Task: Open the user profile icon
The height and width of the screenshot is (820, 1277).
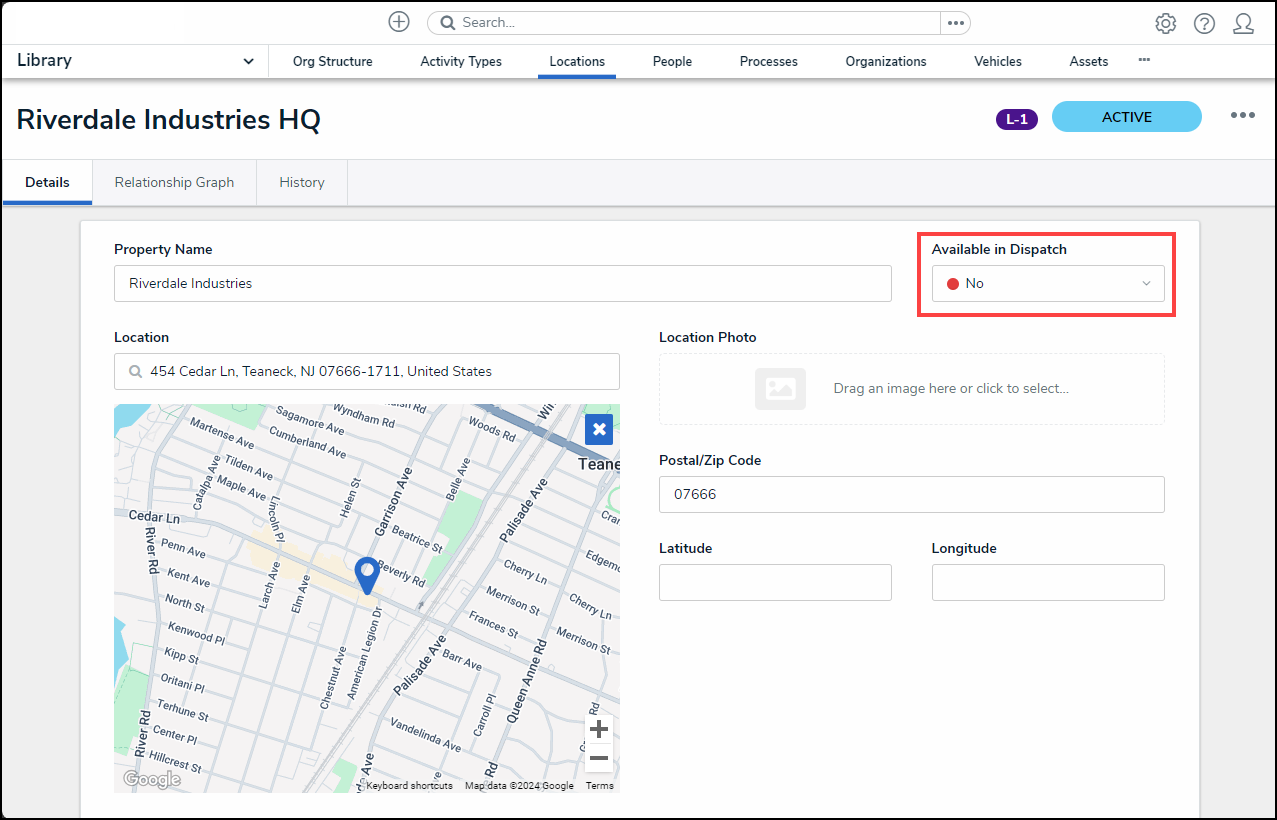Action: click(x=1243, y=24)
